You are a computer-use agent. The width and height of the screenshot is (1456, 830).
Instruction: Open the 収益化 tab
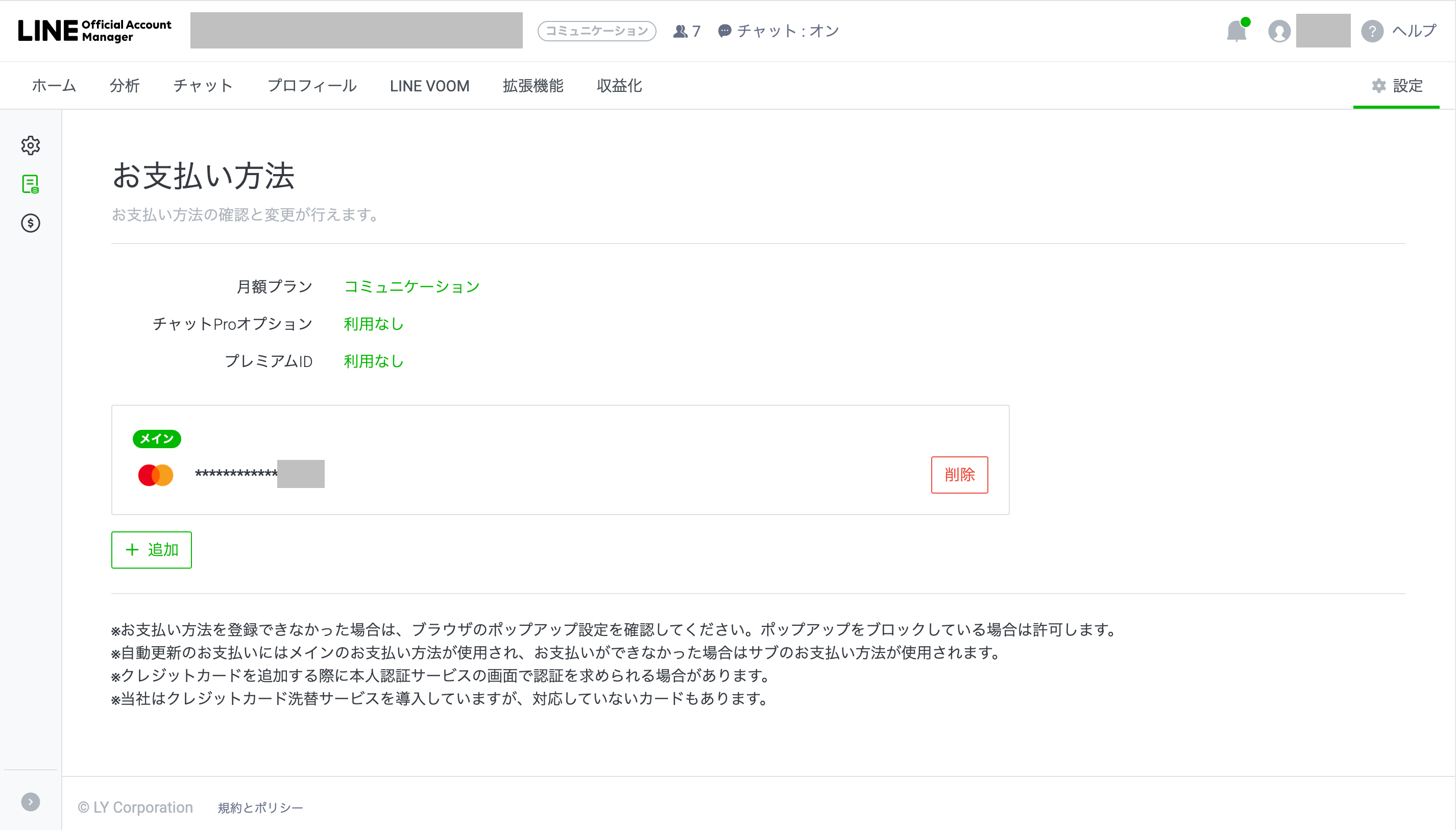pyautogui.click(x=619, y=86)
